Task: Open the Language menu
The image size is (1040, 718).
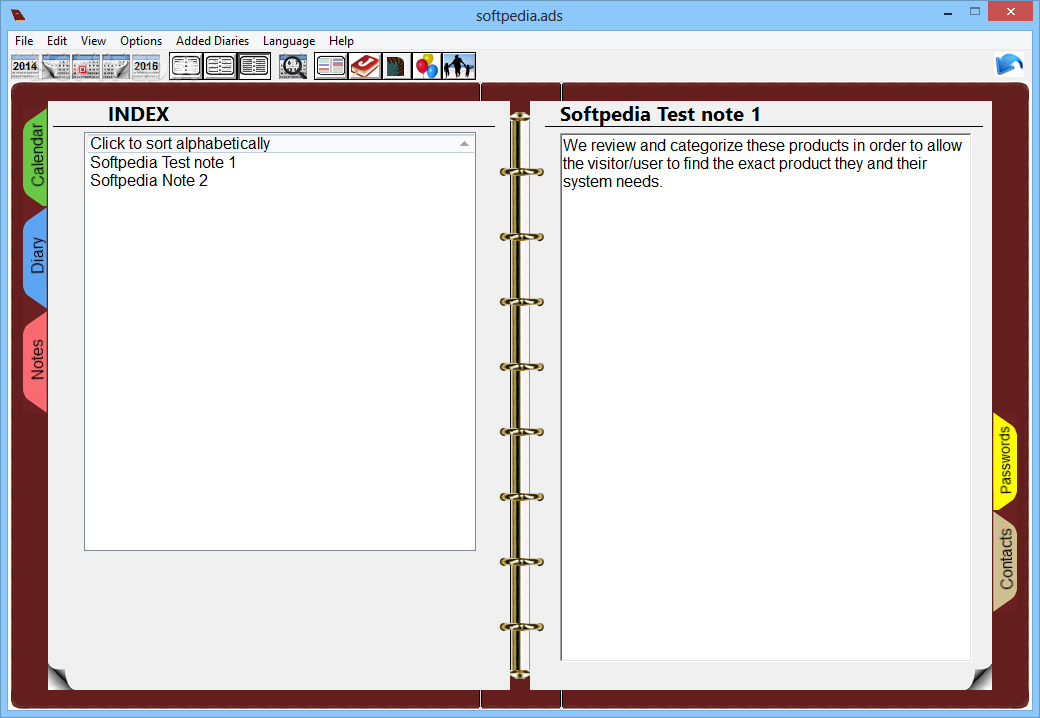Action: (289, 40)
